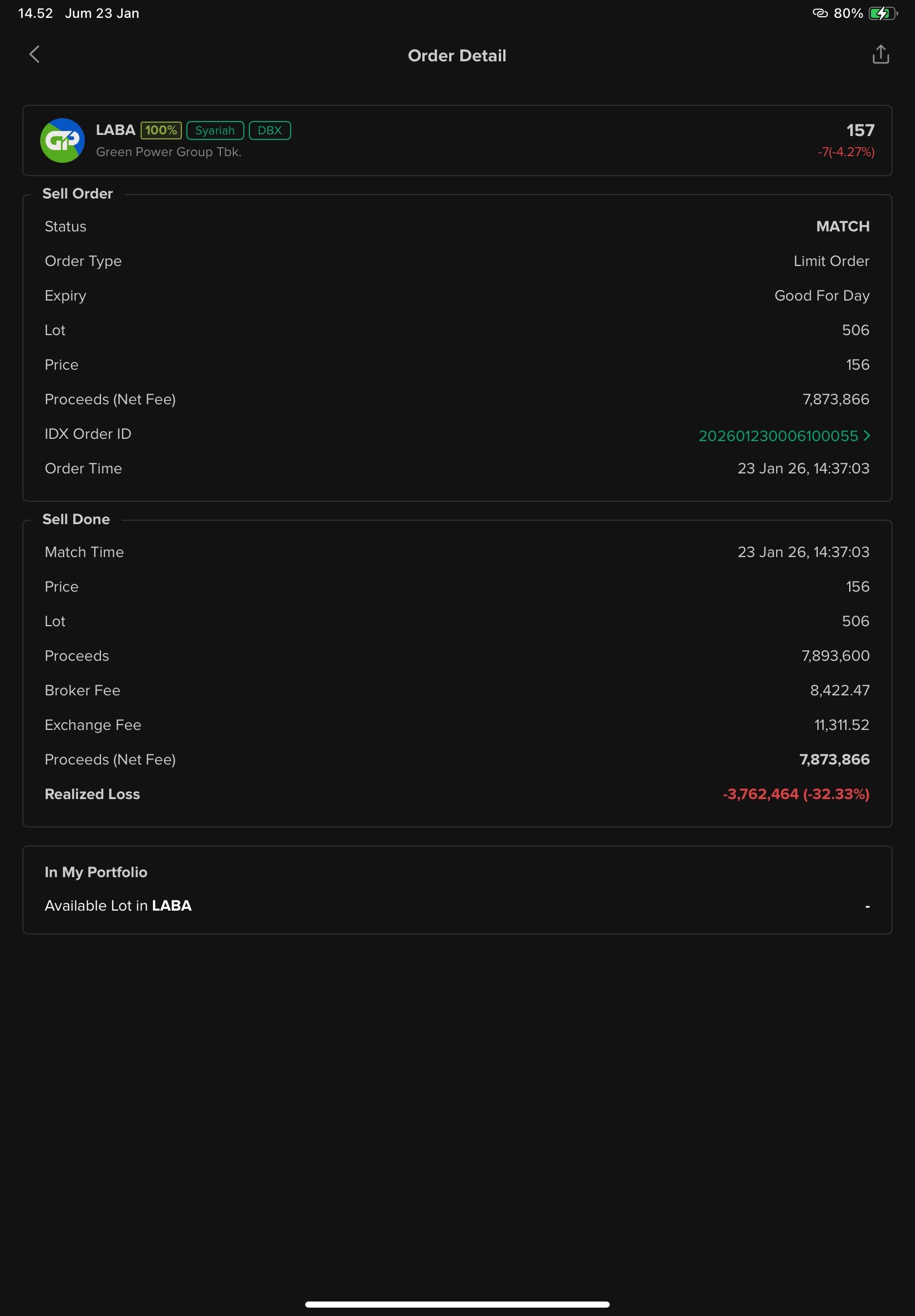
Task: Tap the Order Detail title
Action: tap(457, 56)
